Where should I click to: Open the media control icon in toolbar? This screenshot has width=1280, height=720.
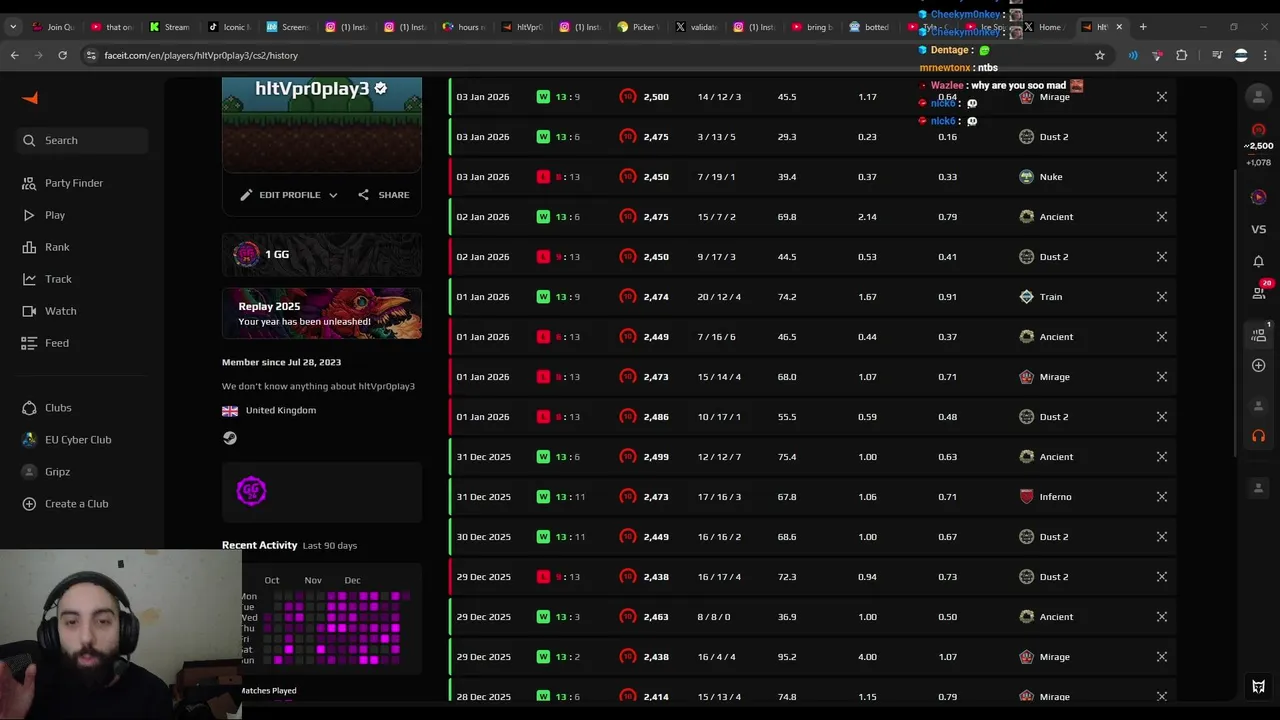pos(1217,55)
